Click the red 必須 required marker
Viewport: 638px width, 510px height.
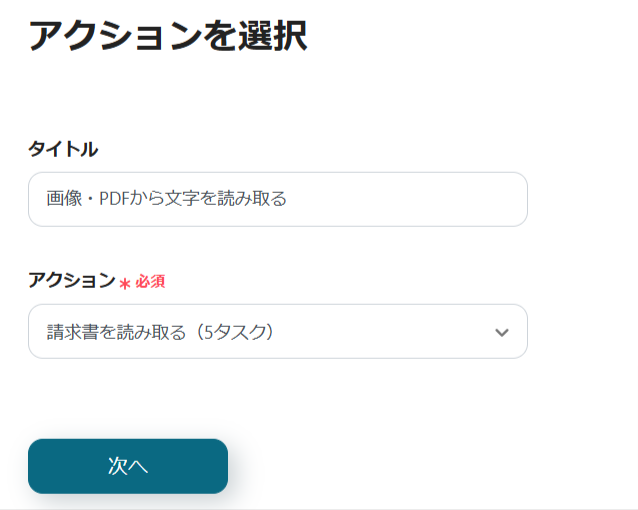pyautogui.click(x=150, y=282)
